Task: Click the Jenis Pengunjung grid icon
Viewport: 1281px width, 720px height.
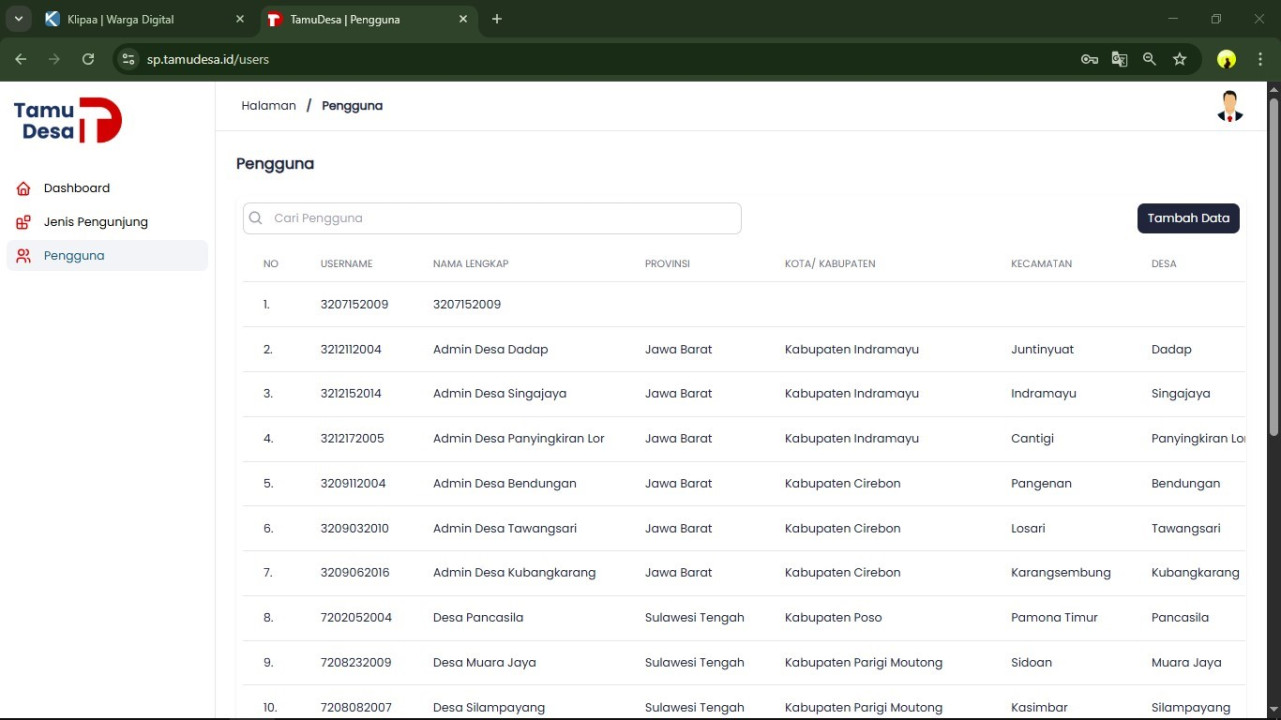Action: (x=23, y=222)
